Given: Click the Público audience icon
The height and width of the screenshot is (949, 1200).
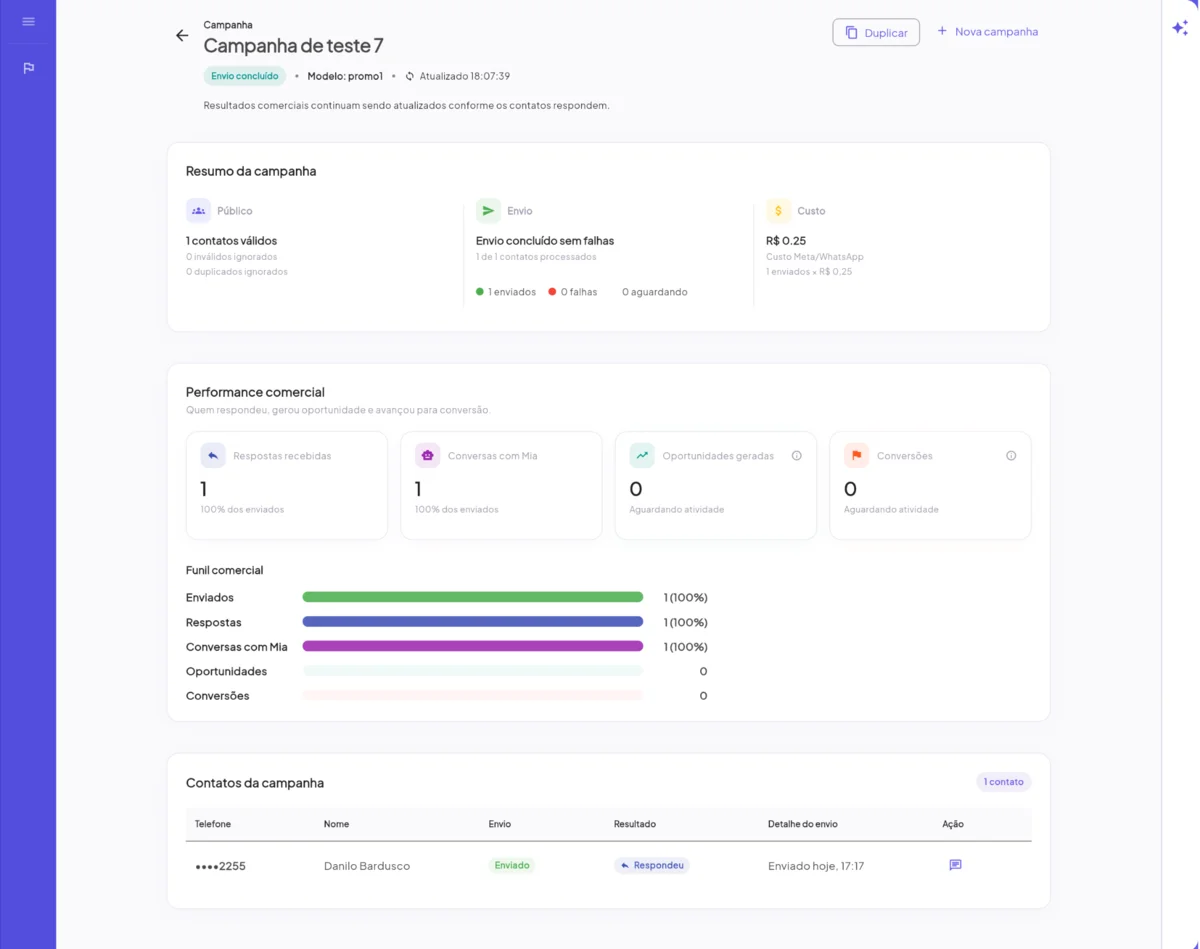Looking at the screenshot, I should [x=198, y=211].
